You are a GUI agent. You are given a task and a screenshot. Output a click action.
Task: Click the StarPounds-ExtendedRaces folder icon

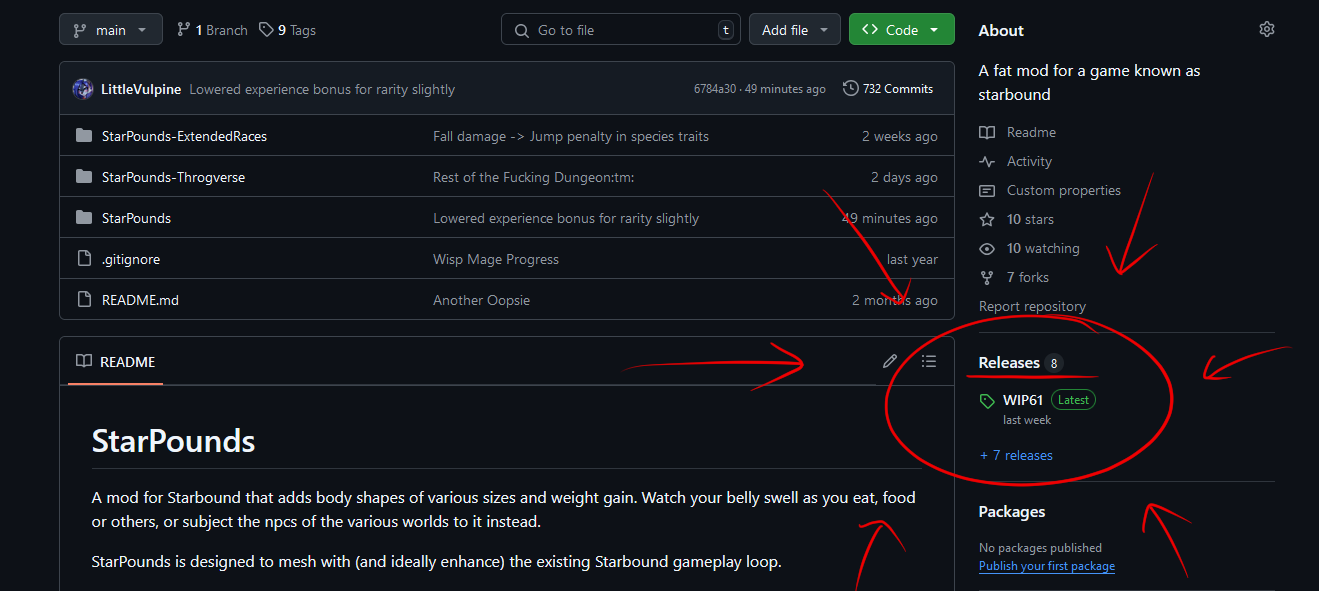tap(84, 136)
